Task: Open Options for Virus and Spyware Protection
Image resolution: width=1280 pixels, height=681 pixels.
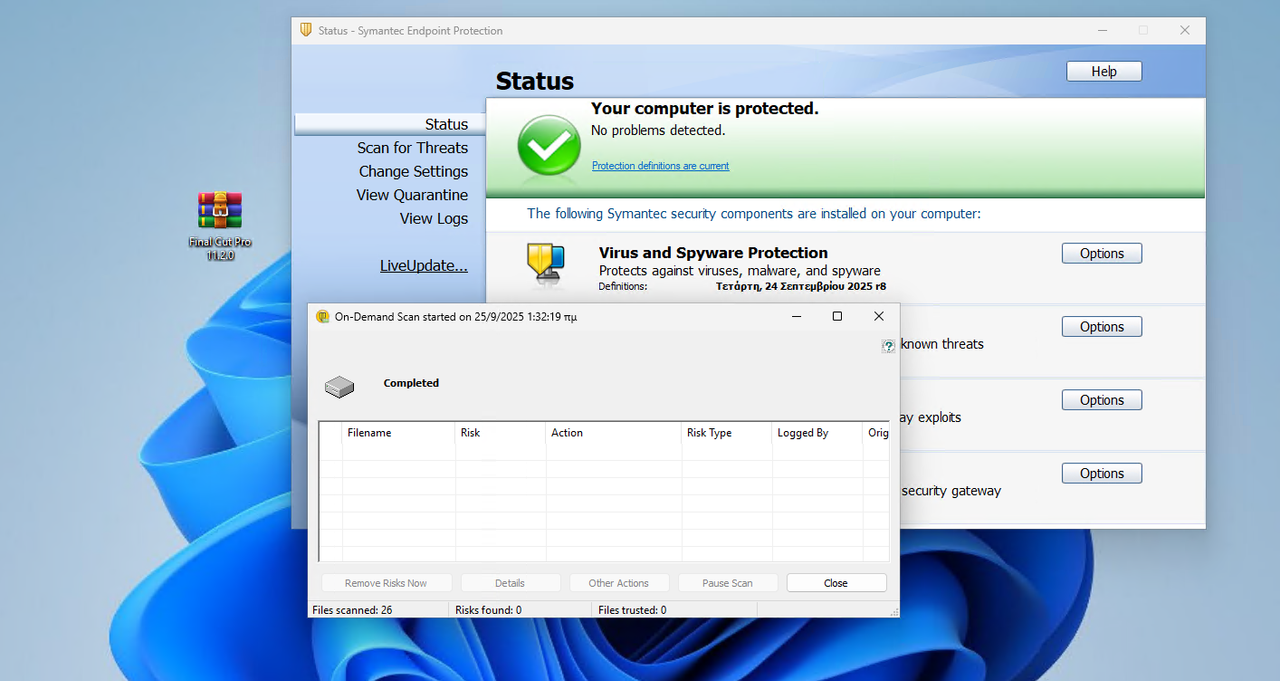Action: click(x=1102, y=254)
